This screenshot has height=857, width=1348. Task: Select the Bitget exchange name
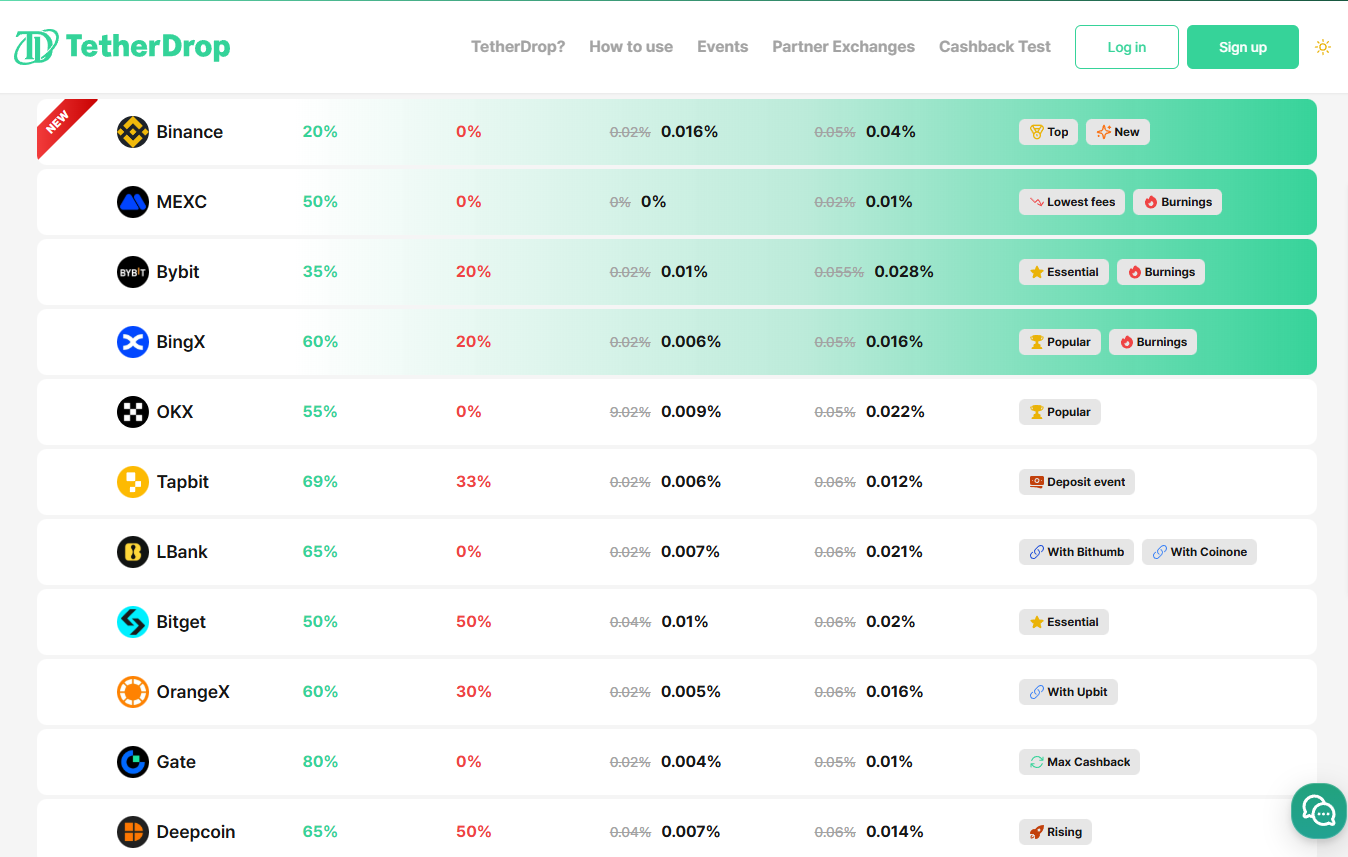coord(181,622)
